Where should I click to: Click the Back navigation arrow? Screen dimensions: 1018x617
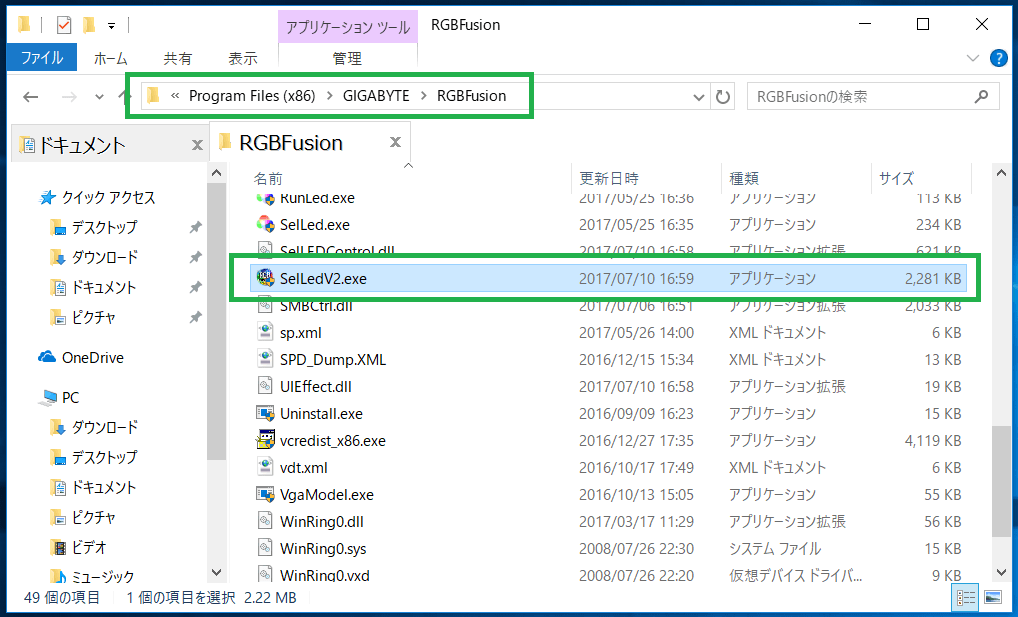tap(31, 97)
